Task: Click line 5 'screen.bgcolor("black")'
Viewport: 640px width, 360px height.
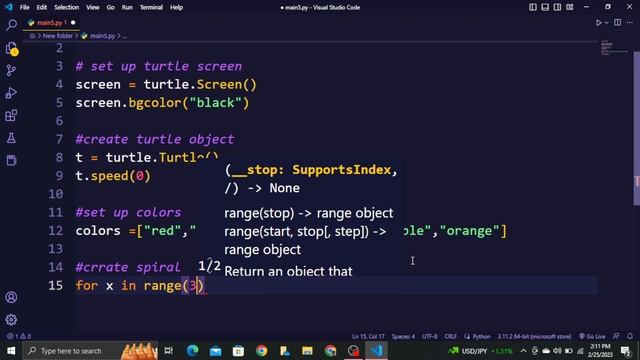Action: pos(162,102)
